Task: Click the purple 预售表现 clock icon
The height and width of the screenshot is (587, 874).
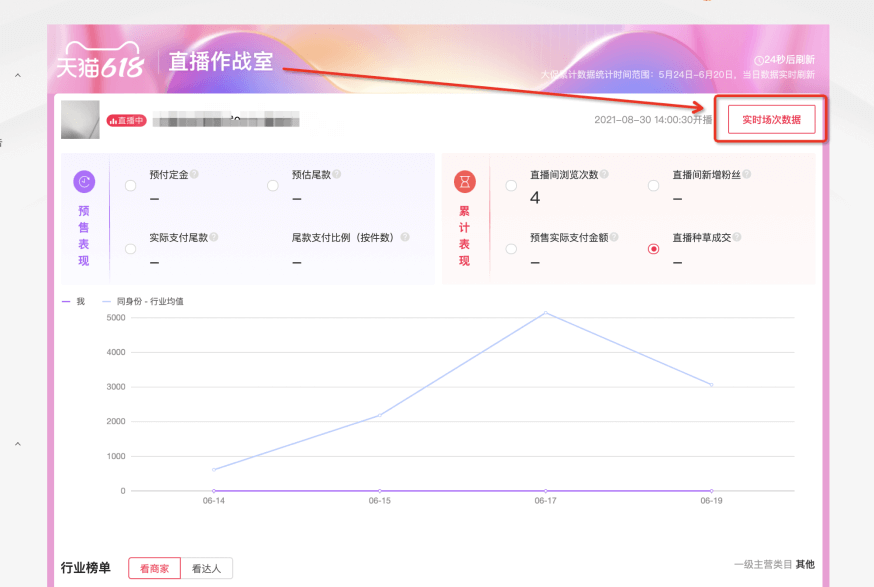Action: [84, 182]
